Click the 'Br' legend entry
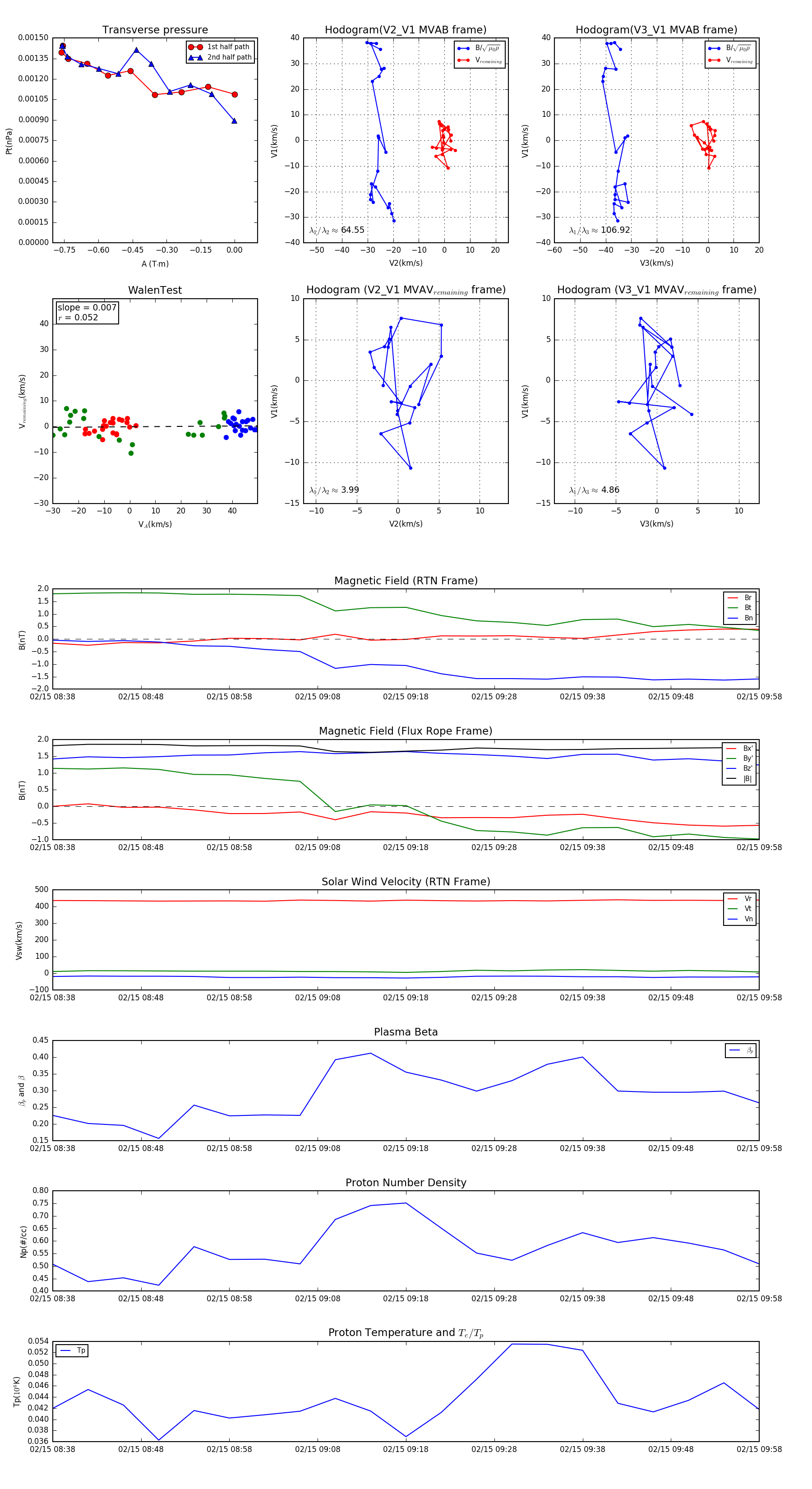 (740, 598)
